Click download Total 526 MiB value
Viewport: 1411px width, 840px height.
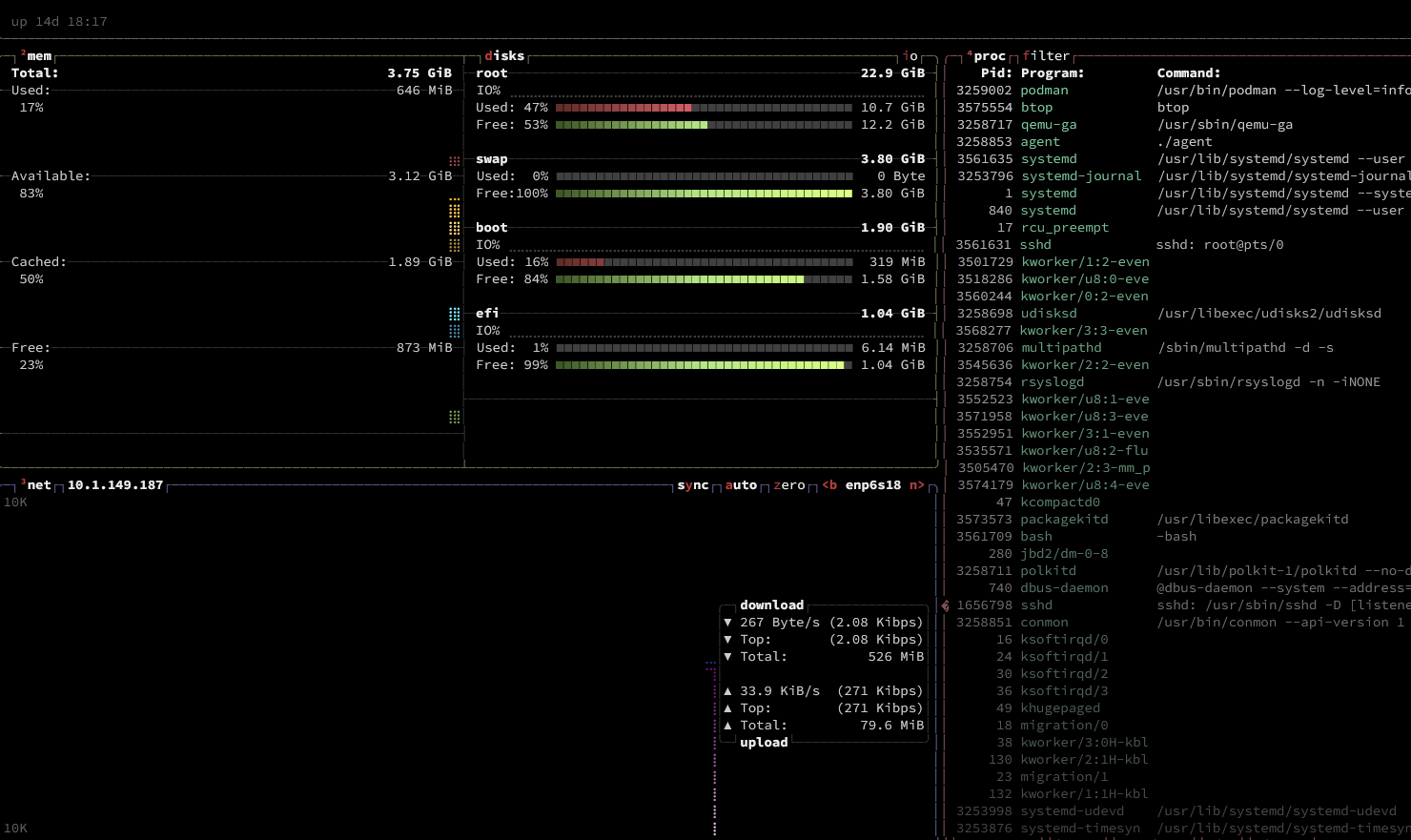(896, 657)
